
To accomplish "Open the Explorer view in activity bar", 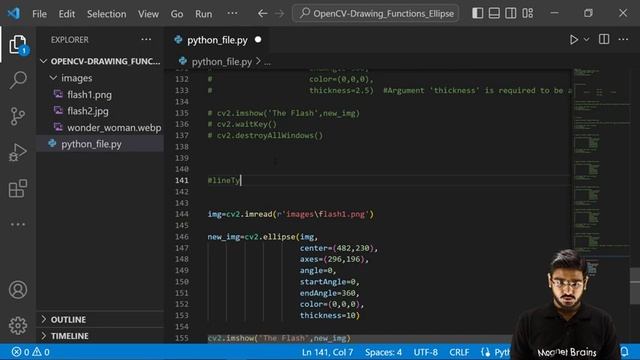I will 18,44.
